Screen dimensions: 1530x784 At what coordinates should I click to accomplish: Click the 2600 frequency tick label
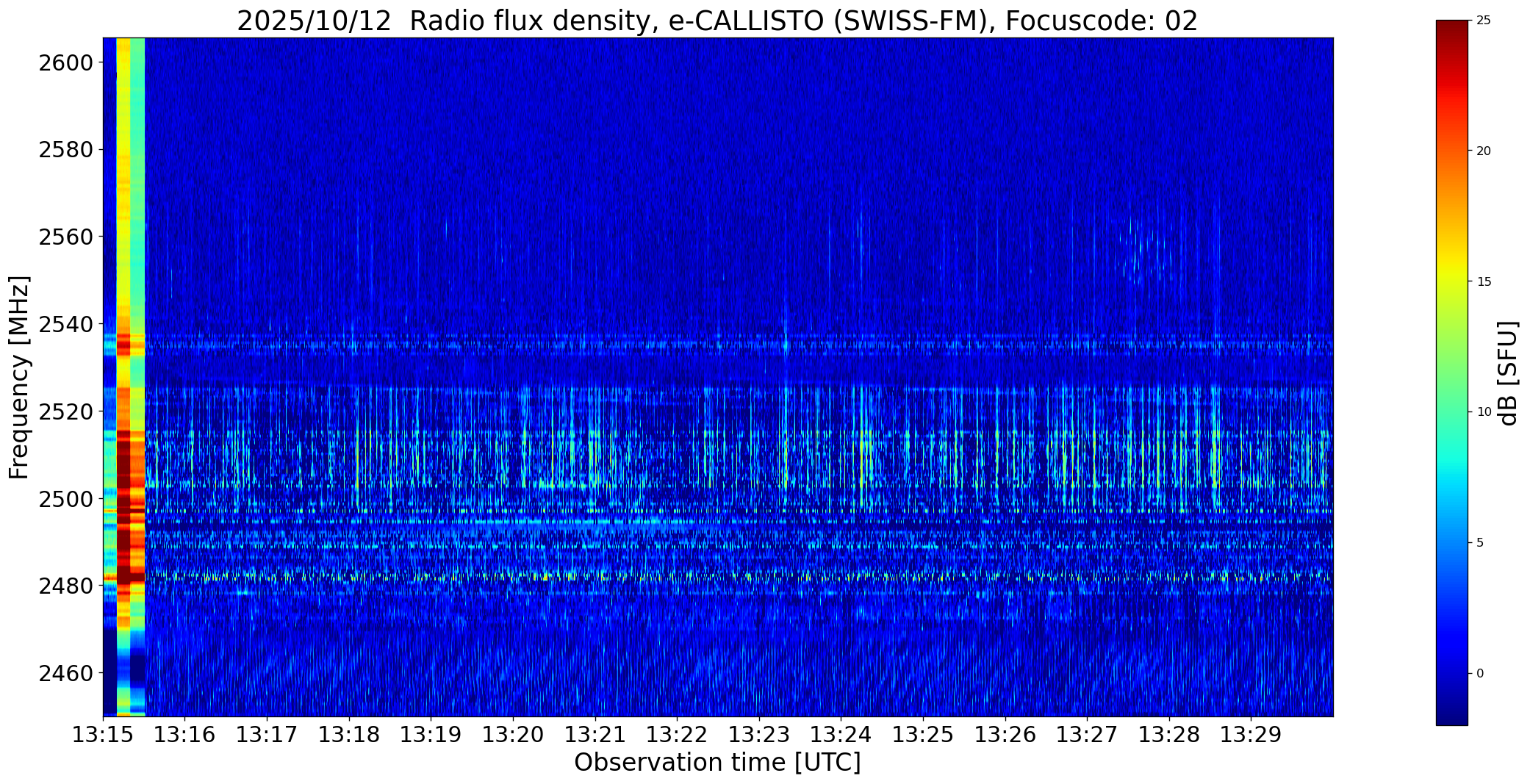[66, 62]
